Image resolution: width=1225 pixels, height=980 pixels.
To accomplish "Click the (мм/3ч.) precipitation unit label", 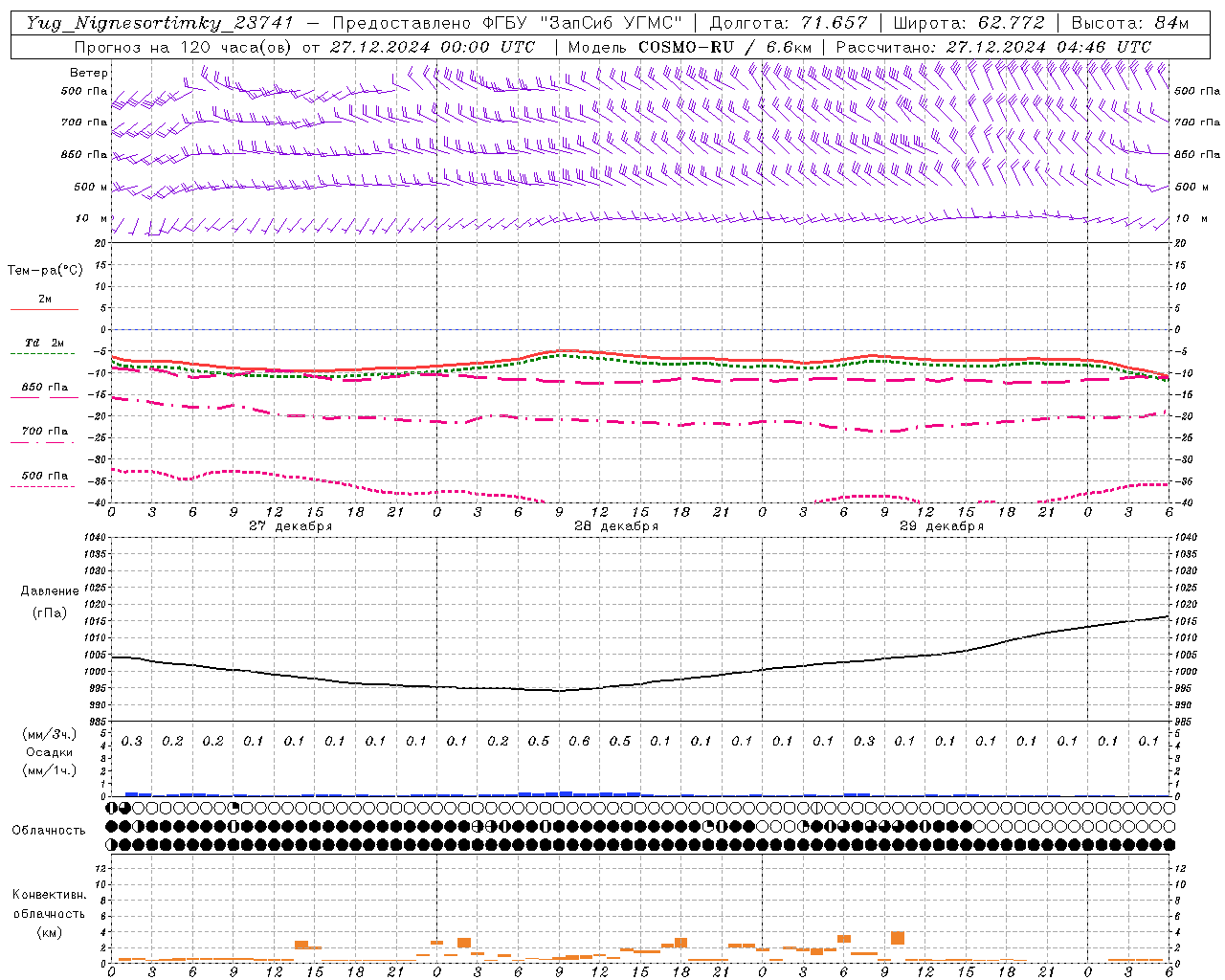I will coord(50,734).
